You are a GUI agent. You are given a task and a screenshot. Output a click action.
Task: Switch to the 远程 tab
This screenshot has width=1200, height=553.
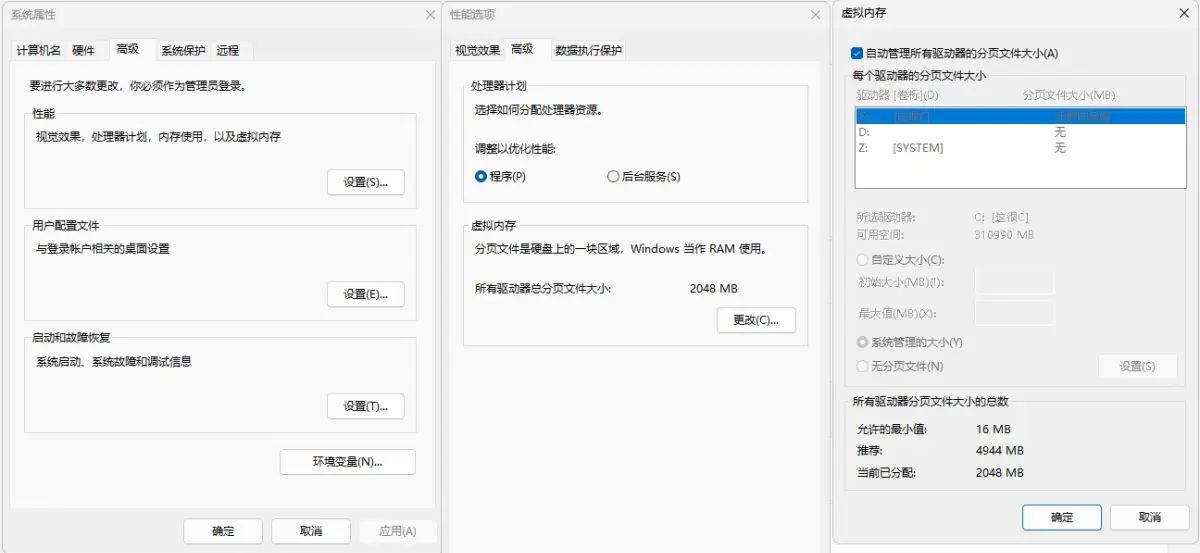coord(228,50)
